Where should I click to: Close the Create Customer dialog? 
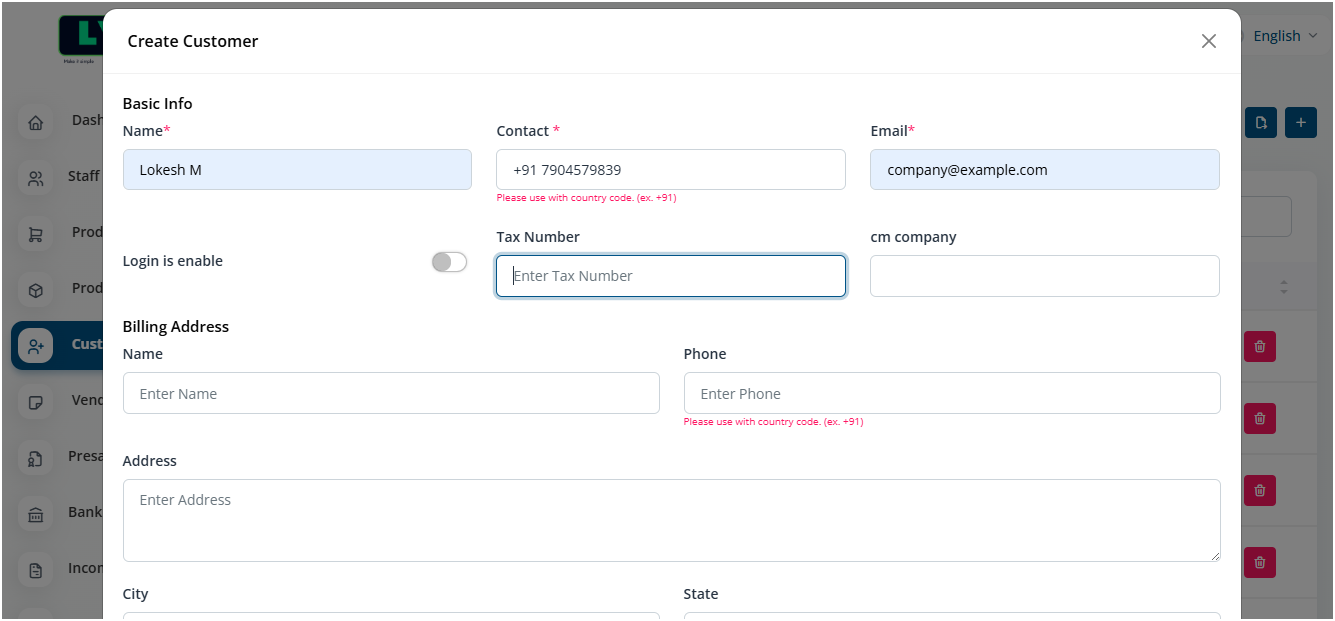tap(1208, 41)
